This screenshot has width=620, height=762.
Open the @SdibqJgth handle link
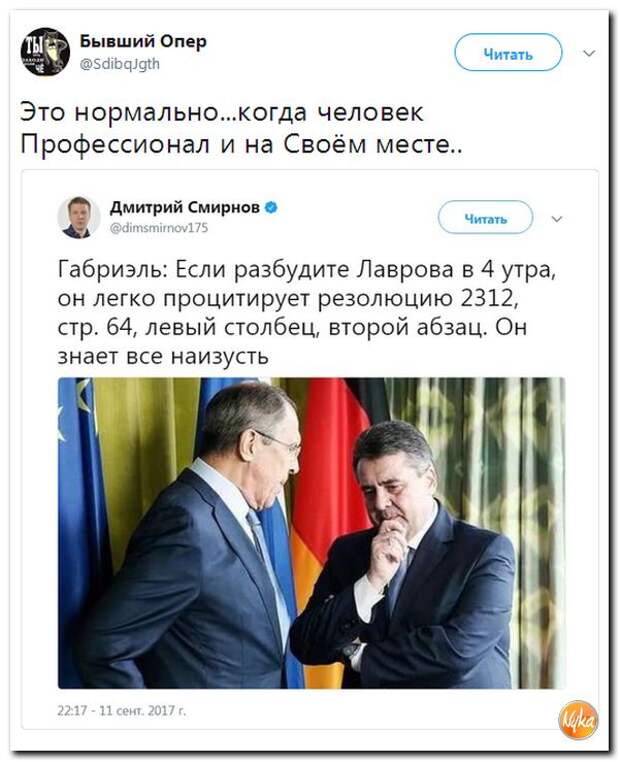[119, 64]
